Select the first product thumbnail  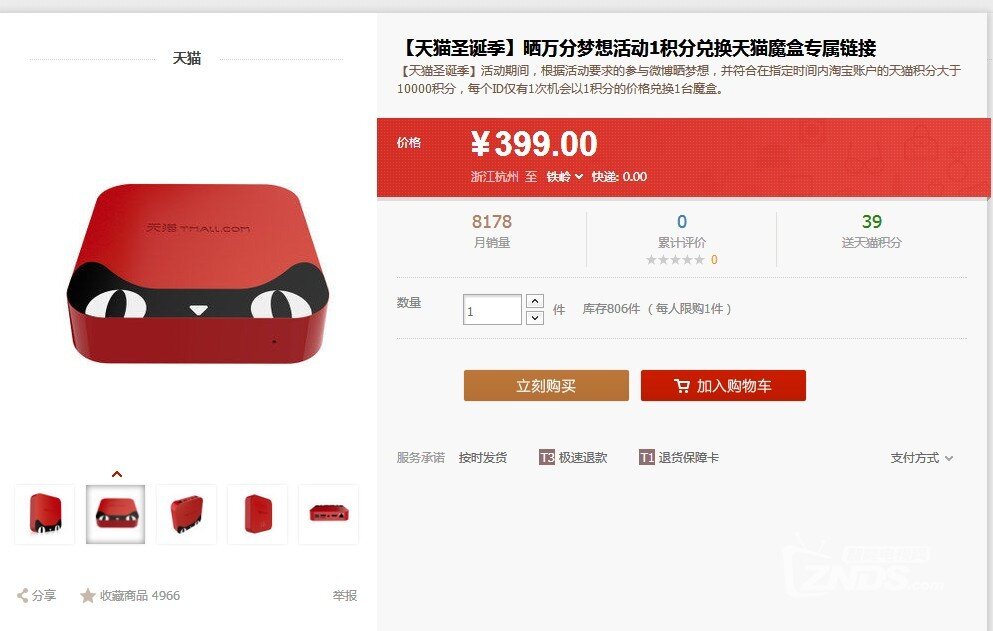coord(45,514)
